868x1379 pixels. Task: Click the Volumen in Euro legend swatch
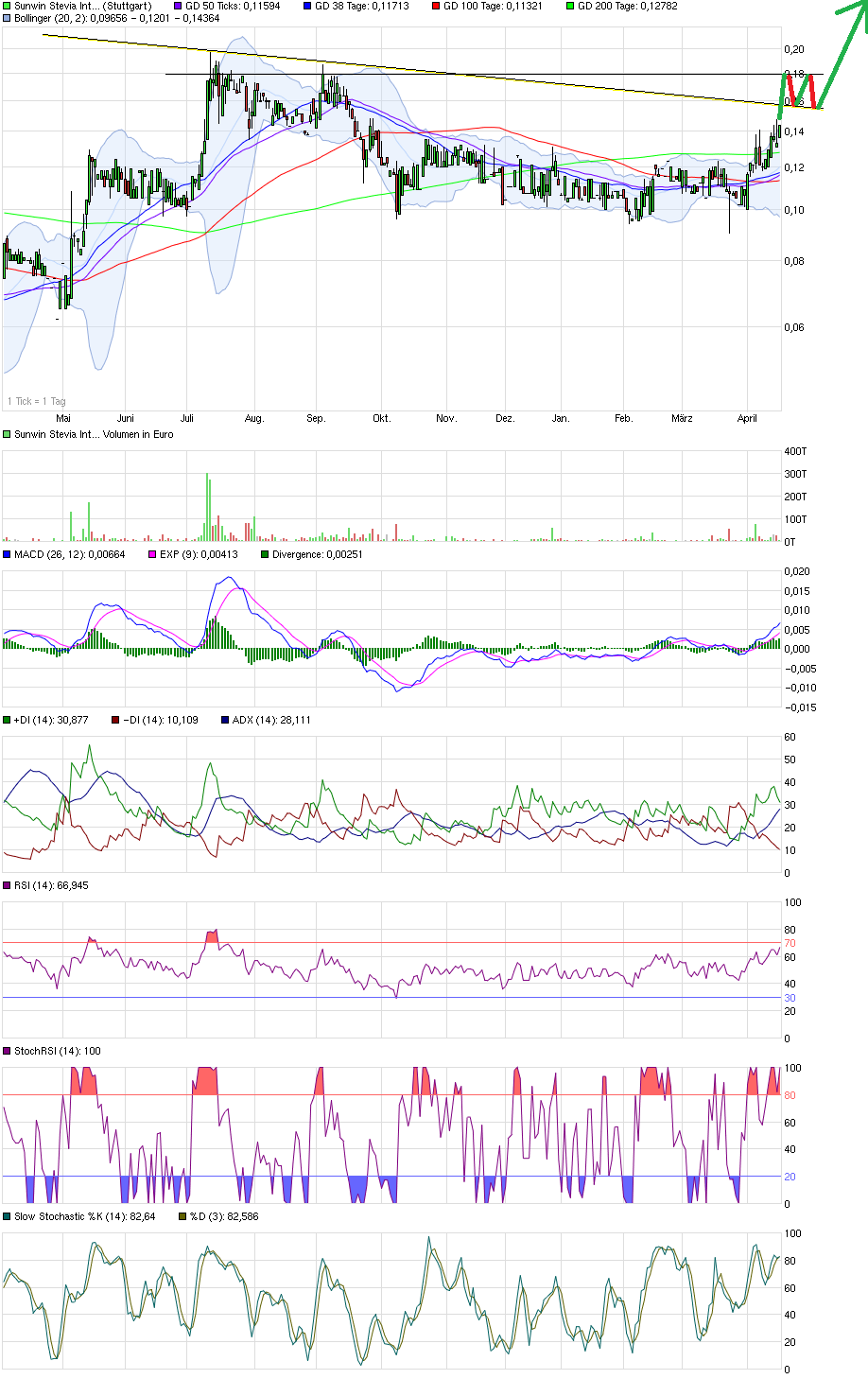coord(7,434)
